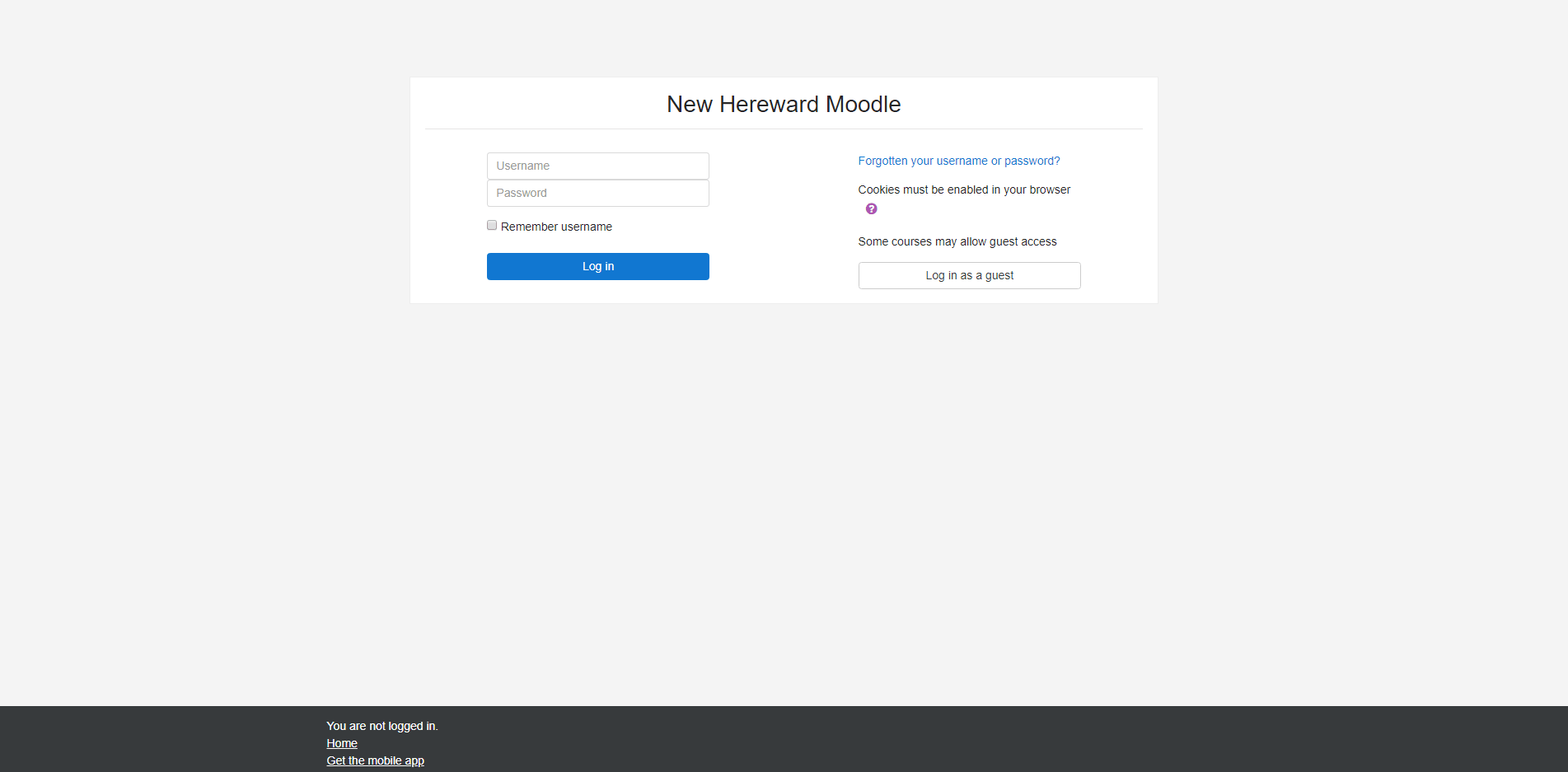Tick the Remember username checkbox
Screen dimensions: 1568x772
492,225
